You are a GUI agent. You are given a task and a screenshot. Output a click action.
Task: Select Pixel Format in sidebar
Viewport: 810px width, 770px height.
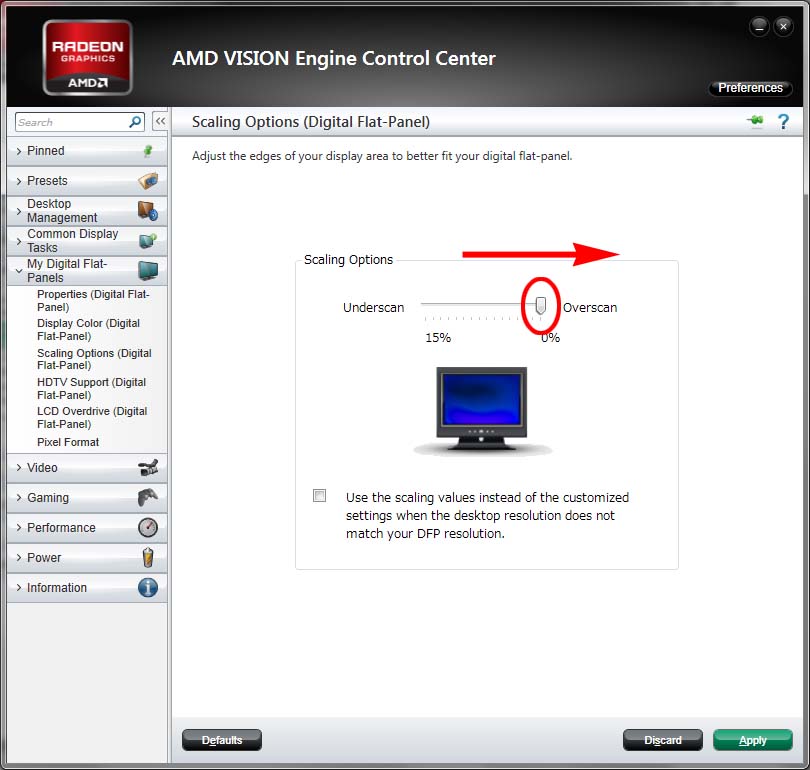(x=68, y=442)
